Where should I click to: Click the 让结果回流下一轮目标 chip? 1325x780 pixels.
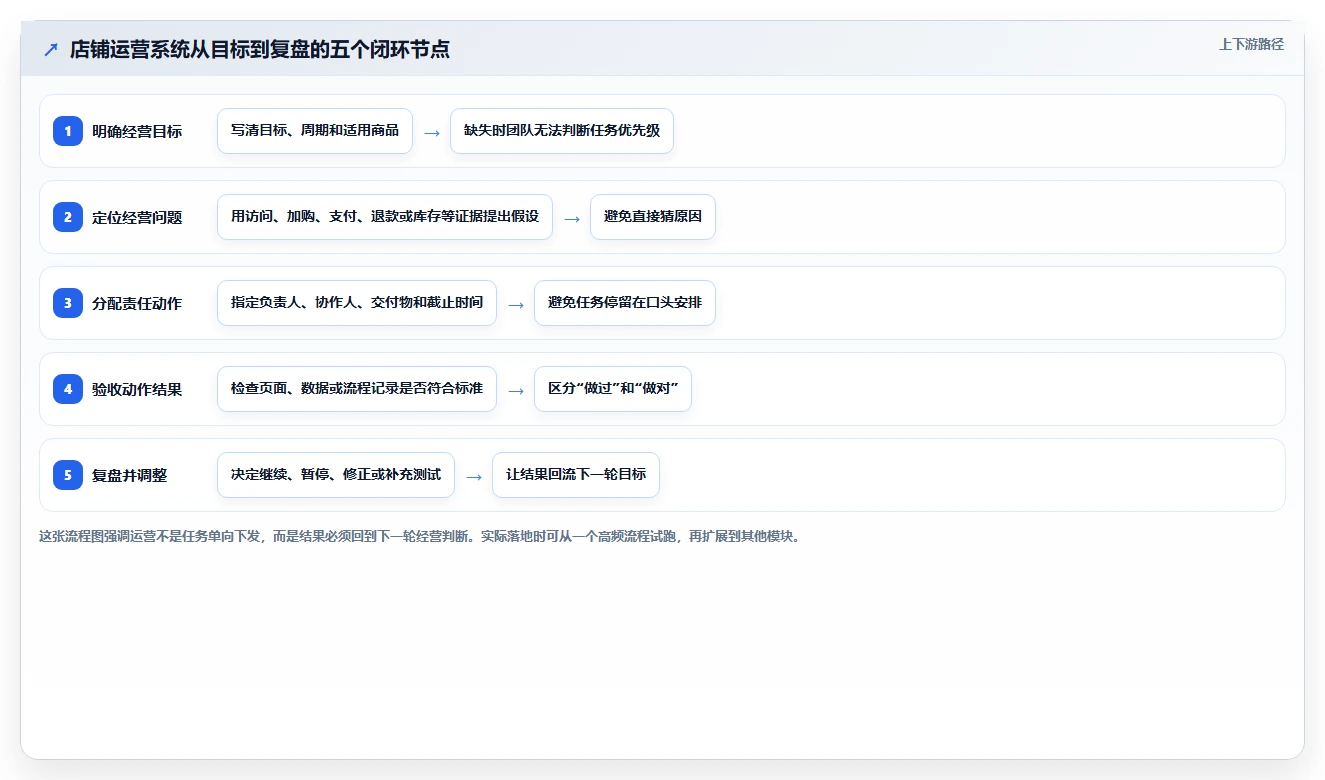click(576, 475)
